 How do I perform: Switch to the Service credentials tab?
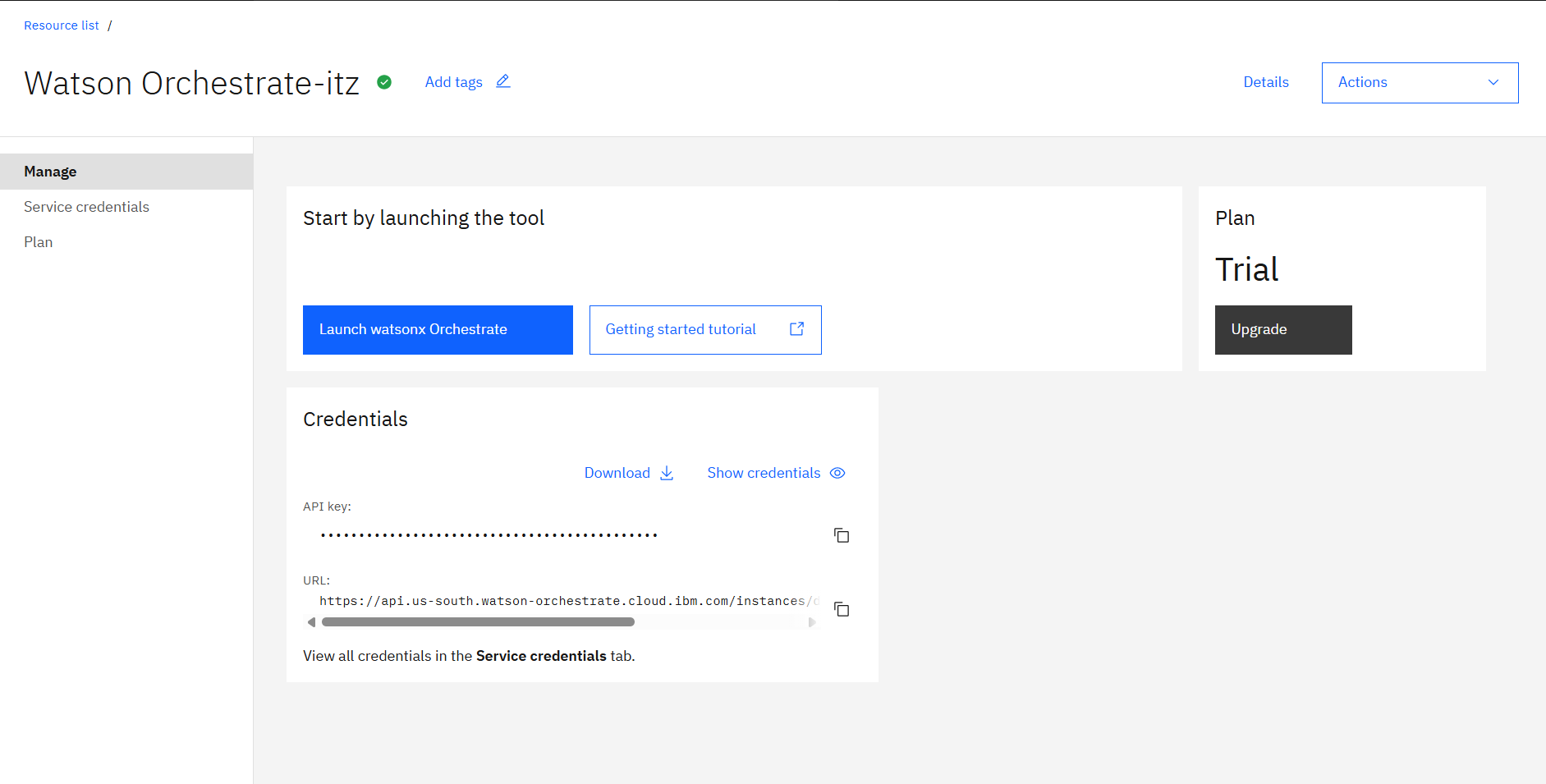click(126, 207)
